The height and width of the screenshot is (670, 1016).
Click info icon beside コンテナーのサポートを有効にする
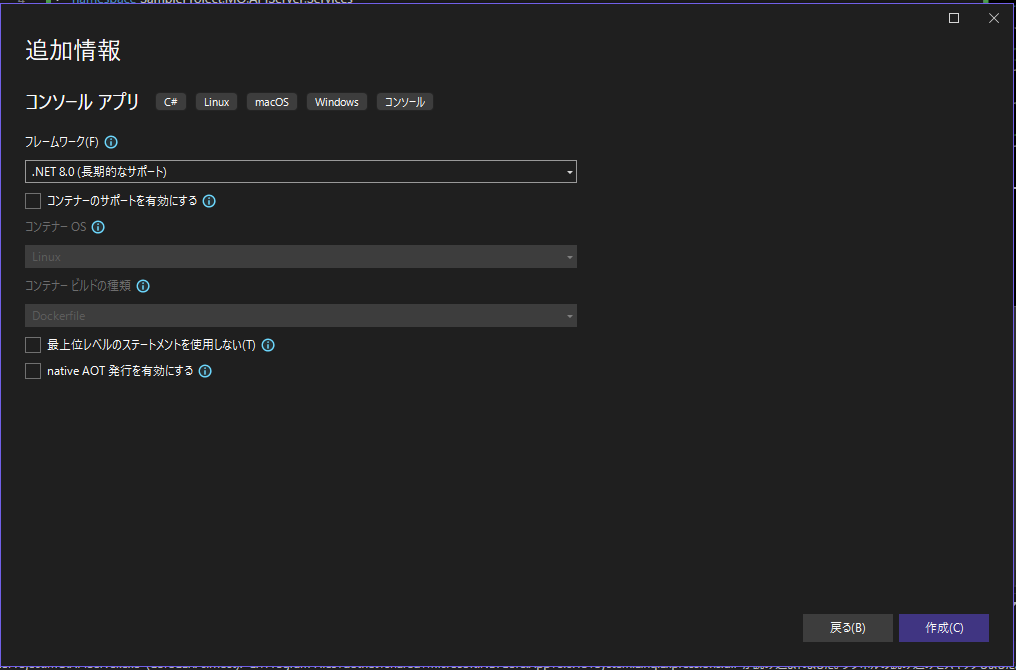coord(209,201)
